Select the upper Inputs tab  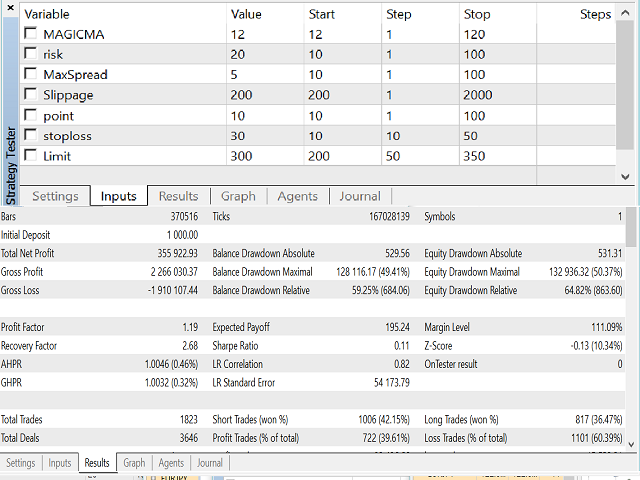point(118,196)
